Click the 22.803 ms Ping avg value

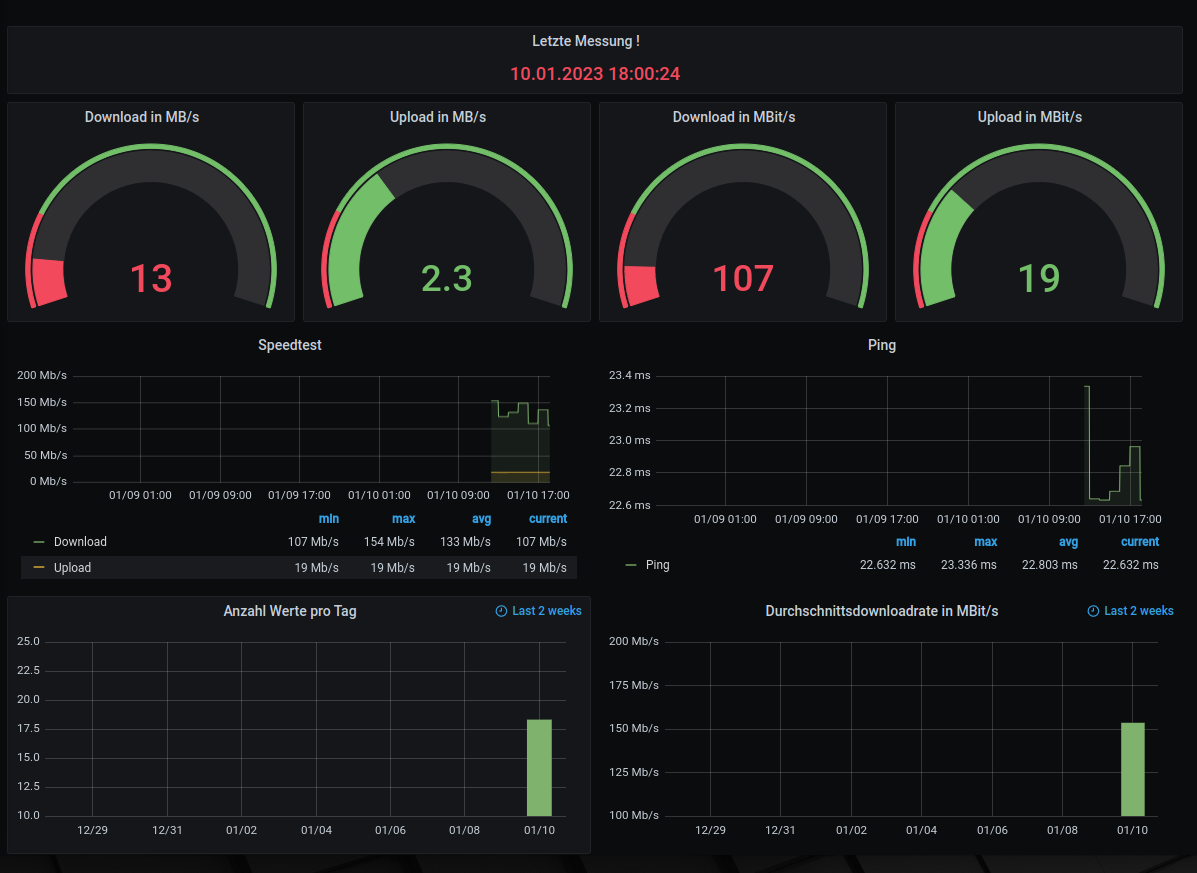coord(1050,565)
